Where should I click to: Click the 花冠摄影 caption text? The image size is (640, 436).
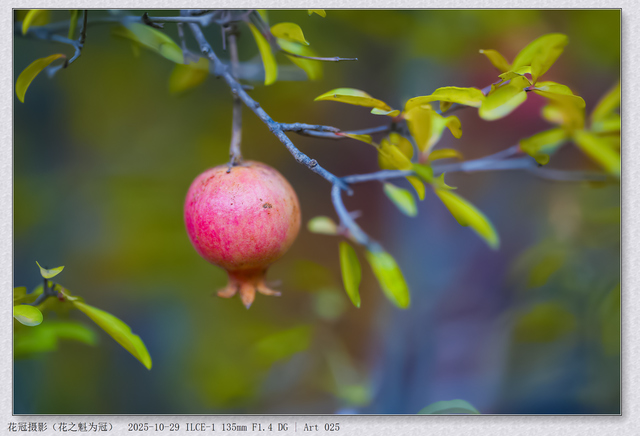coord(28,427)
